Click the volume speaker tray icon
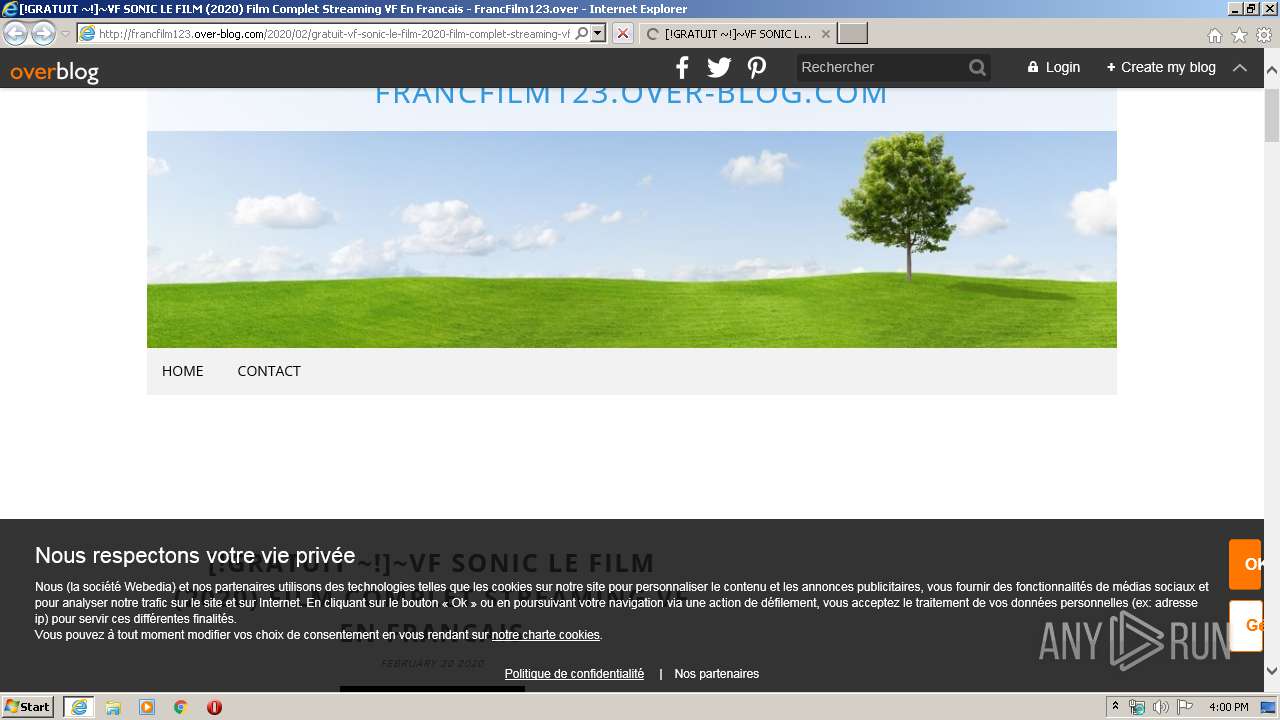 (x=1160, y=707)
